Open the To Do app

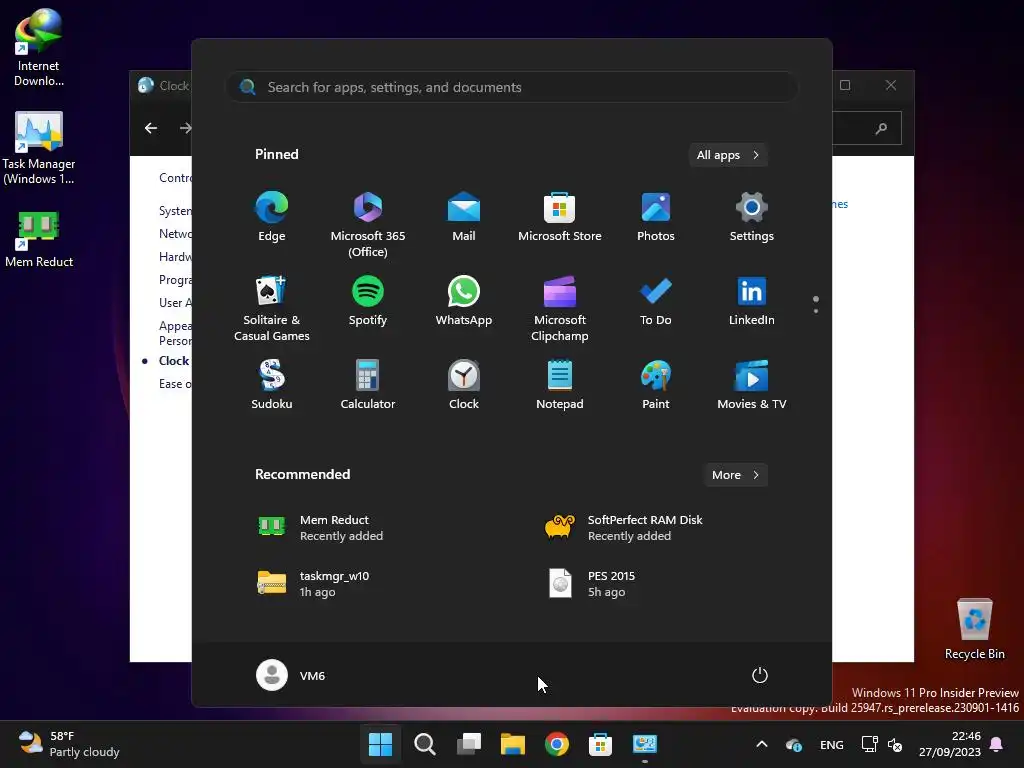coord(656,301)
